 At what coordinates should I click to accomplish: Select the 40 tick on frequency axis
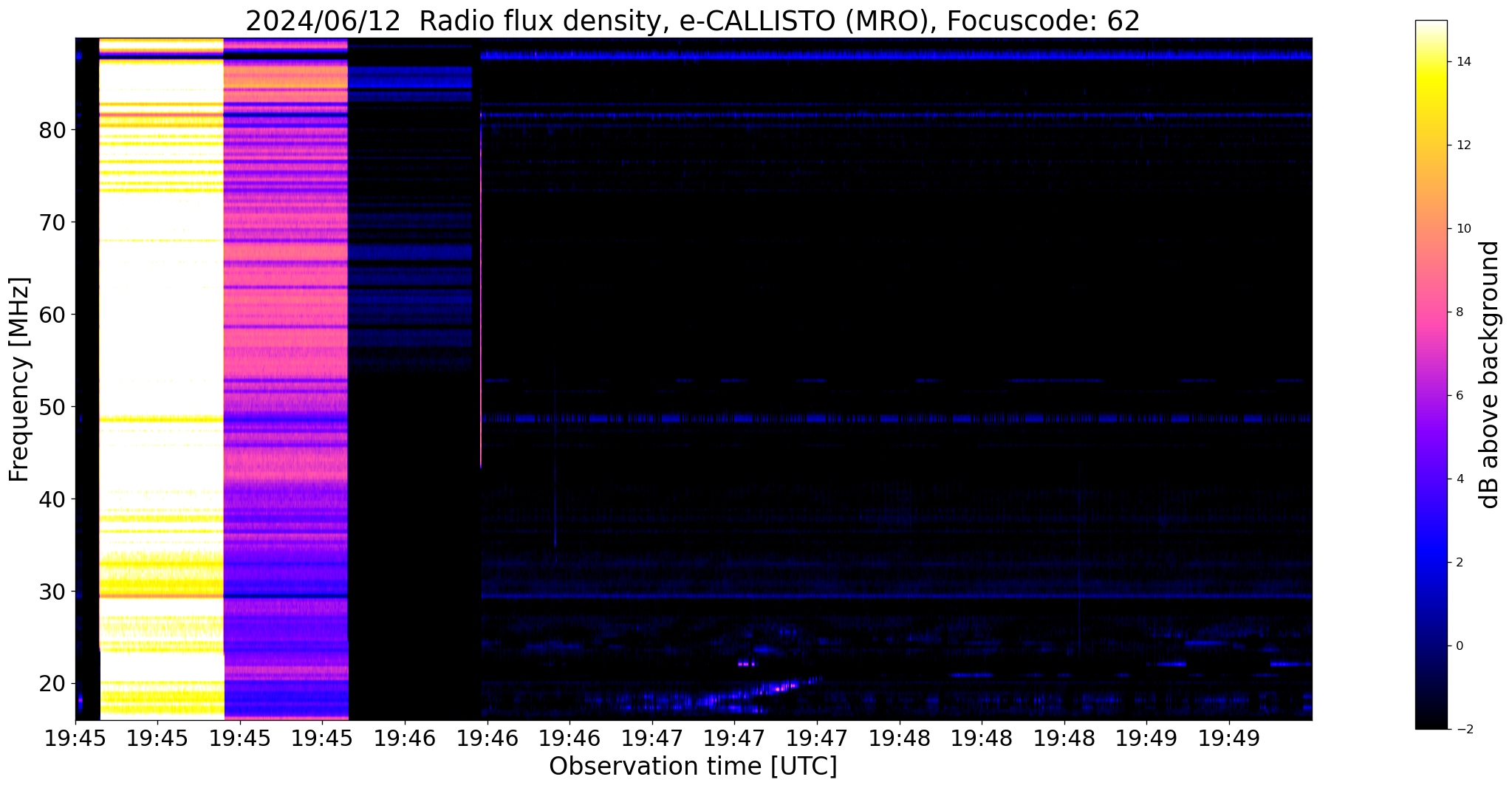click(53, 499)
